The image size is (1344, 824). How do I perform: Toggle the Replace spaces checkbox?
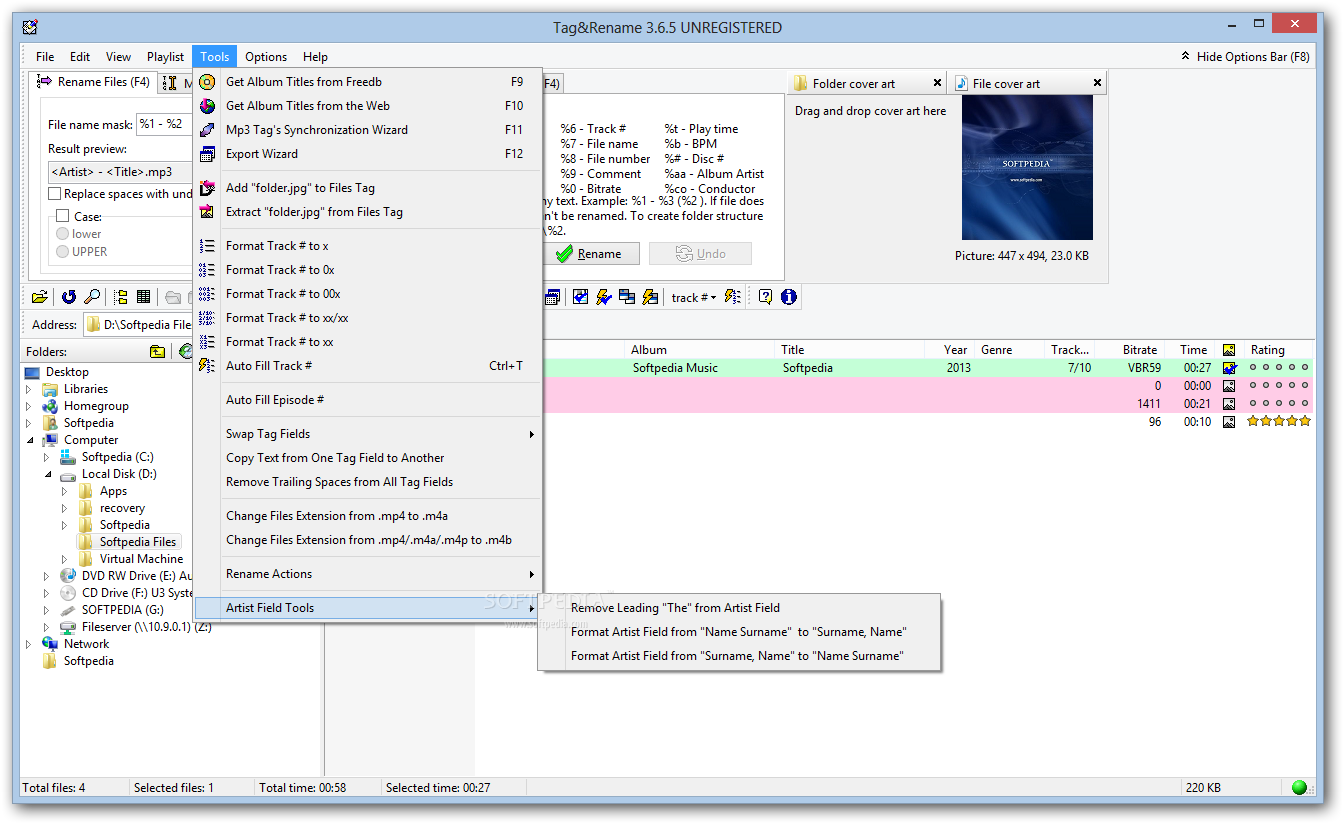click(55, 194)
